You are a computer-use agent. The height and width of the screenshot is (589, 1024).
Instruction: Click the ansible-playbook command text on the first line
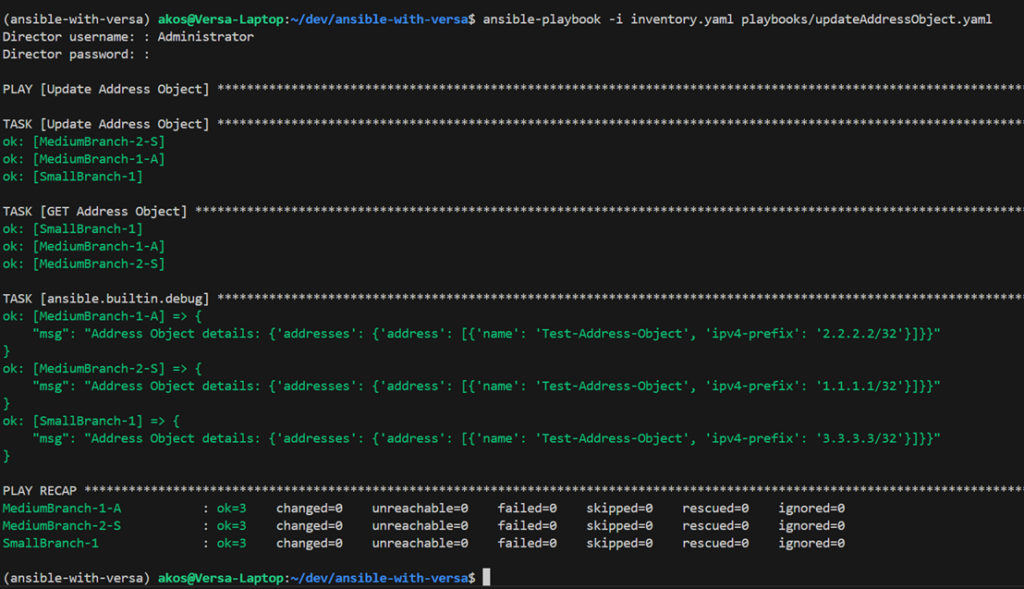(x=737, y=20)
